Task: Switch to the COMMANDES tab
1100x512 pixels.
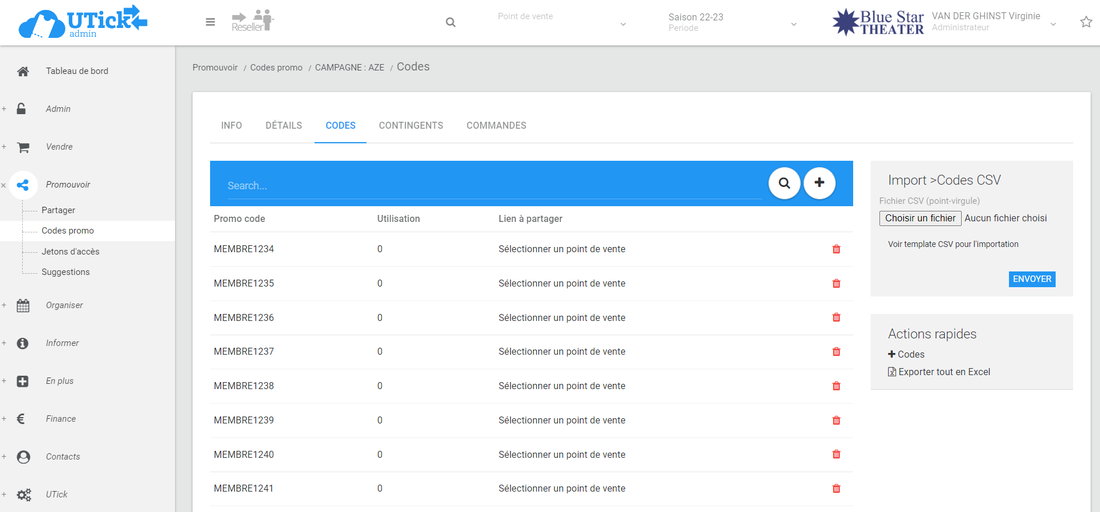Action: tap(496, 126)
